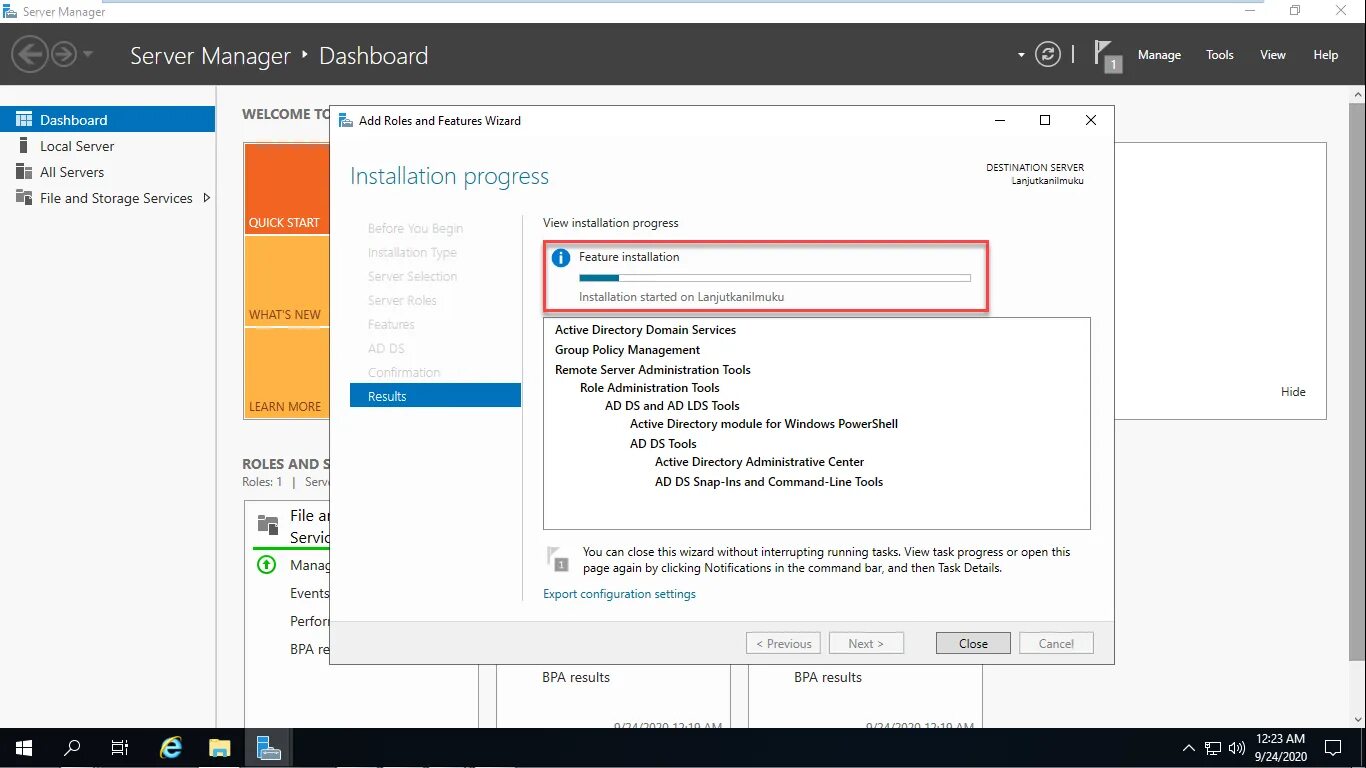
Task: Click the network icon in system tray
Action: coord(1212,748)
